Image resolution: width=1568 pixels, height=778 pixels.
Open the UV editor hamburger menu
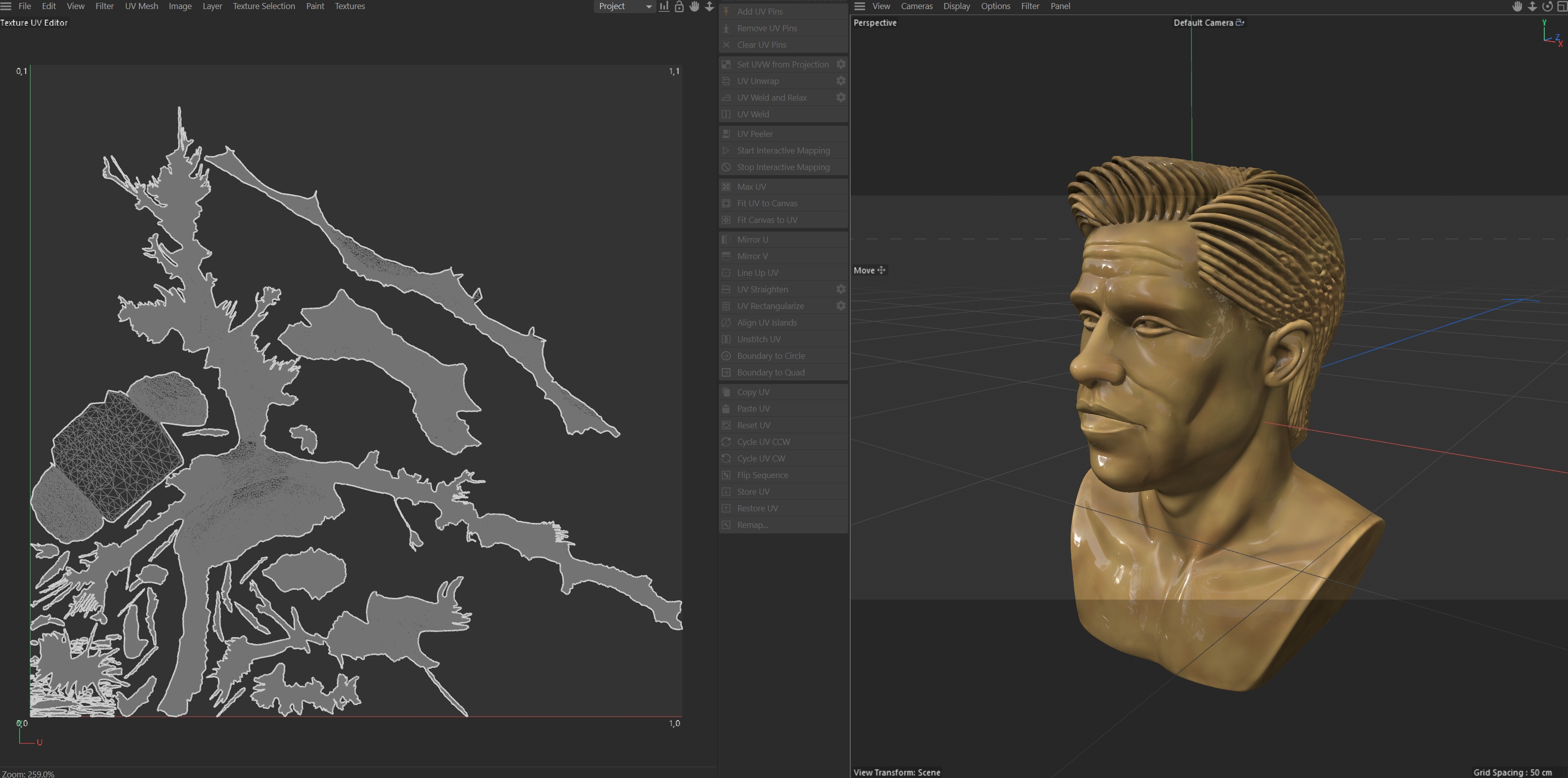pyautogui.click(x=6, y=6)
